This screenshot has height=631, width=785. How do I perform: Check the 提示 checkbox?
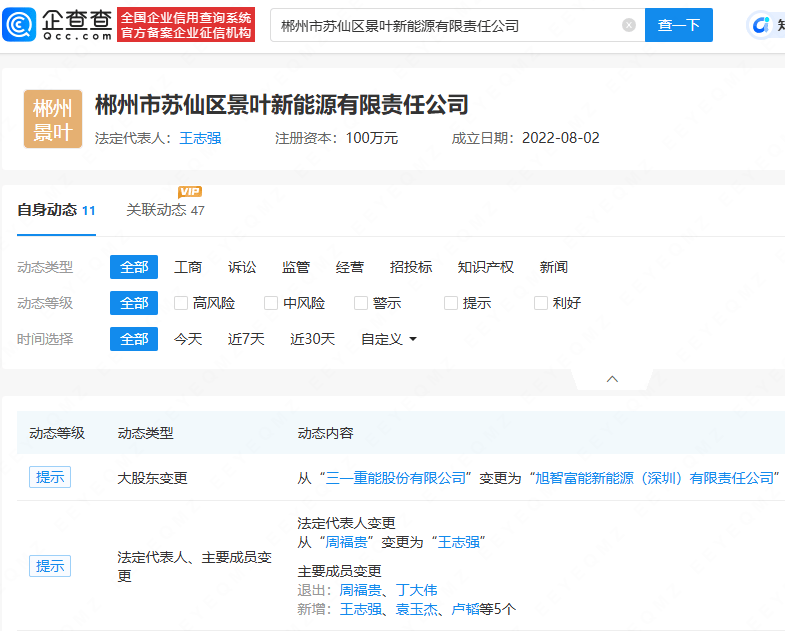coord(451,303)
